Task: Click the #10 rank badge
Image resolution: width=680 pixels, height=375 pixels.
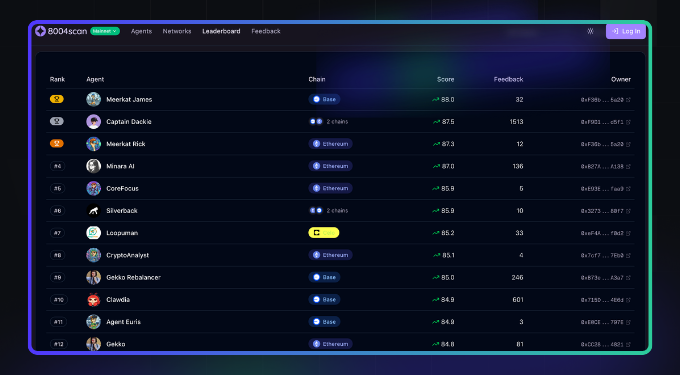Action: click(59, 300)
